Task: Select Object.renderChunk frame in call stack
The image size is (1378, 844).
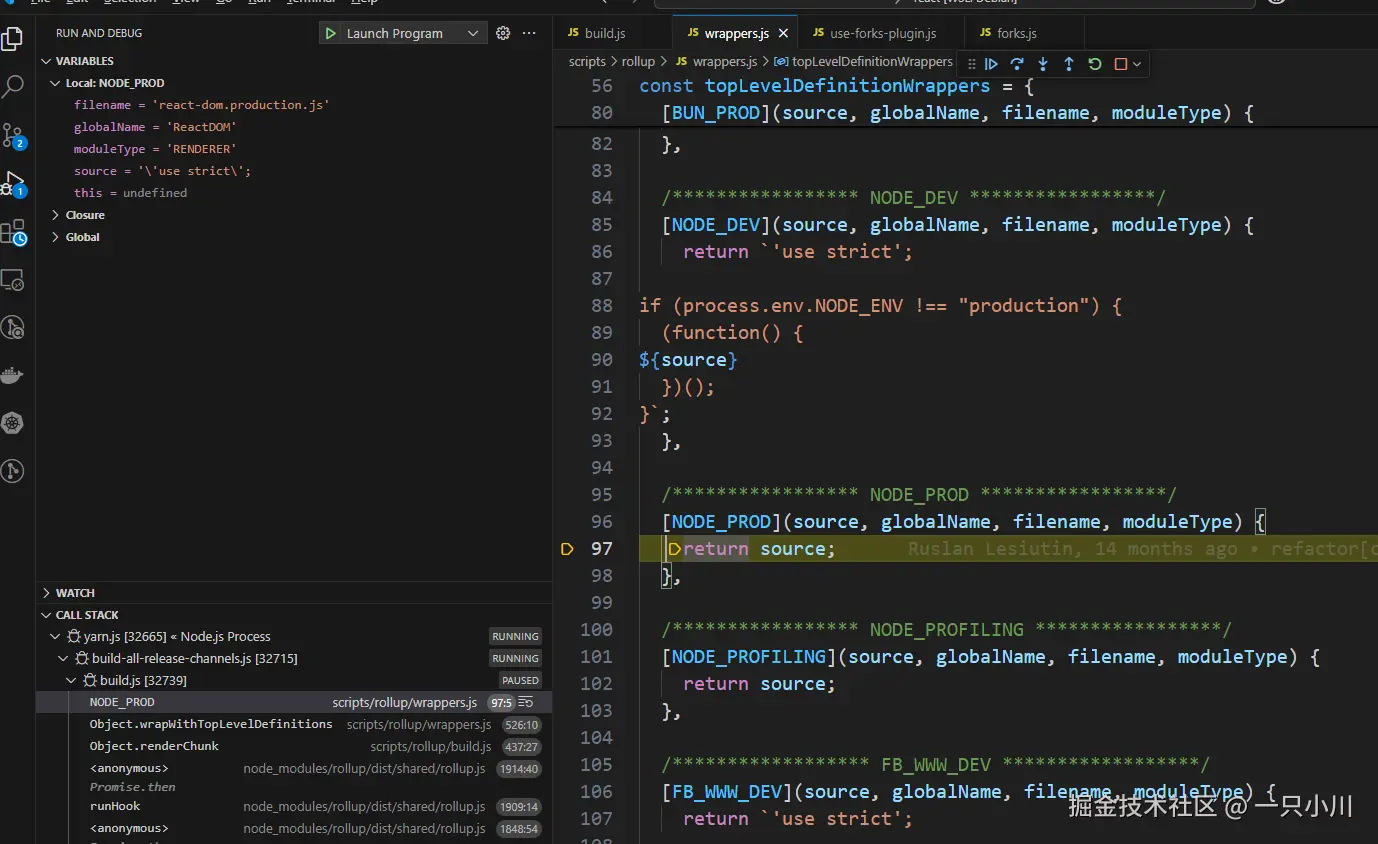Action: (x=154, y=746)
